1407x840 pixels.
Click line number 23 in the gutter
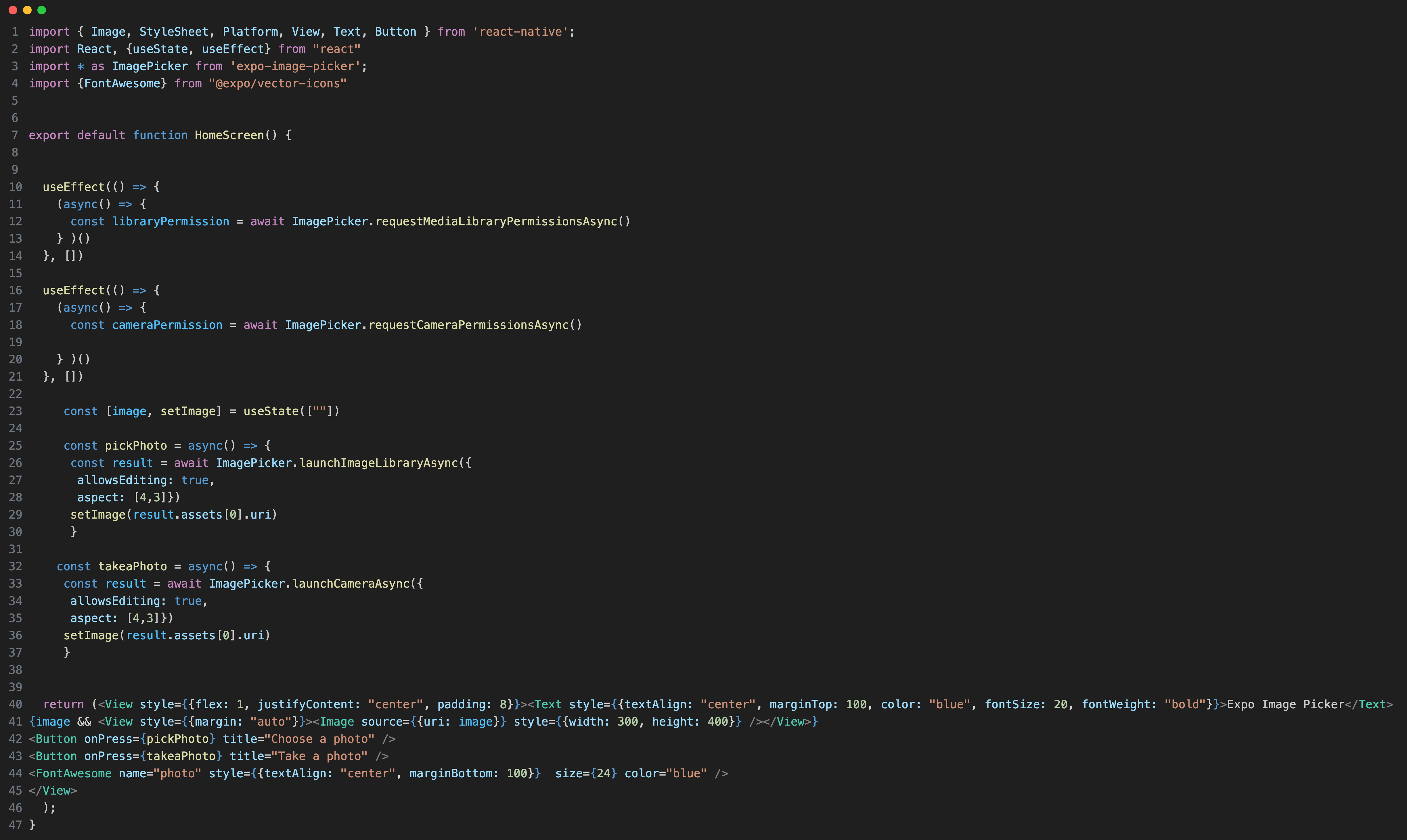(15, 411)
